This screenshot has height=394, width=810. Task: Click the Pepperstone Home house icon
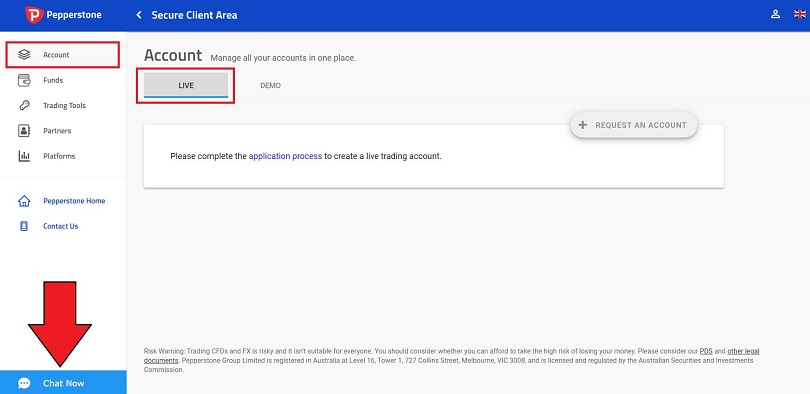pos(24,201)
